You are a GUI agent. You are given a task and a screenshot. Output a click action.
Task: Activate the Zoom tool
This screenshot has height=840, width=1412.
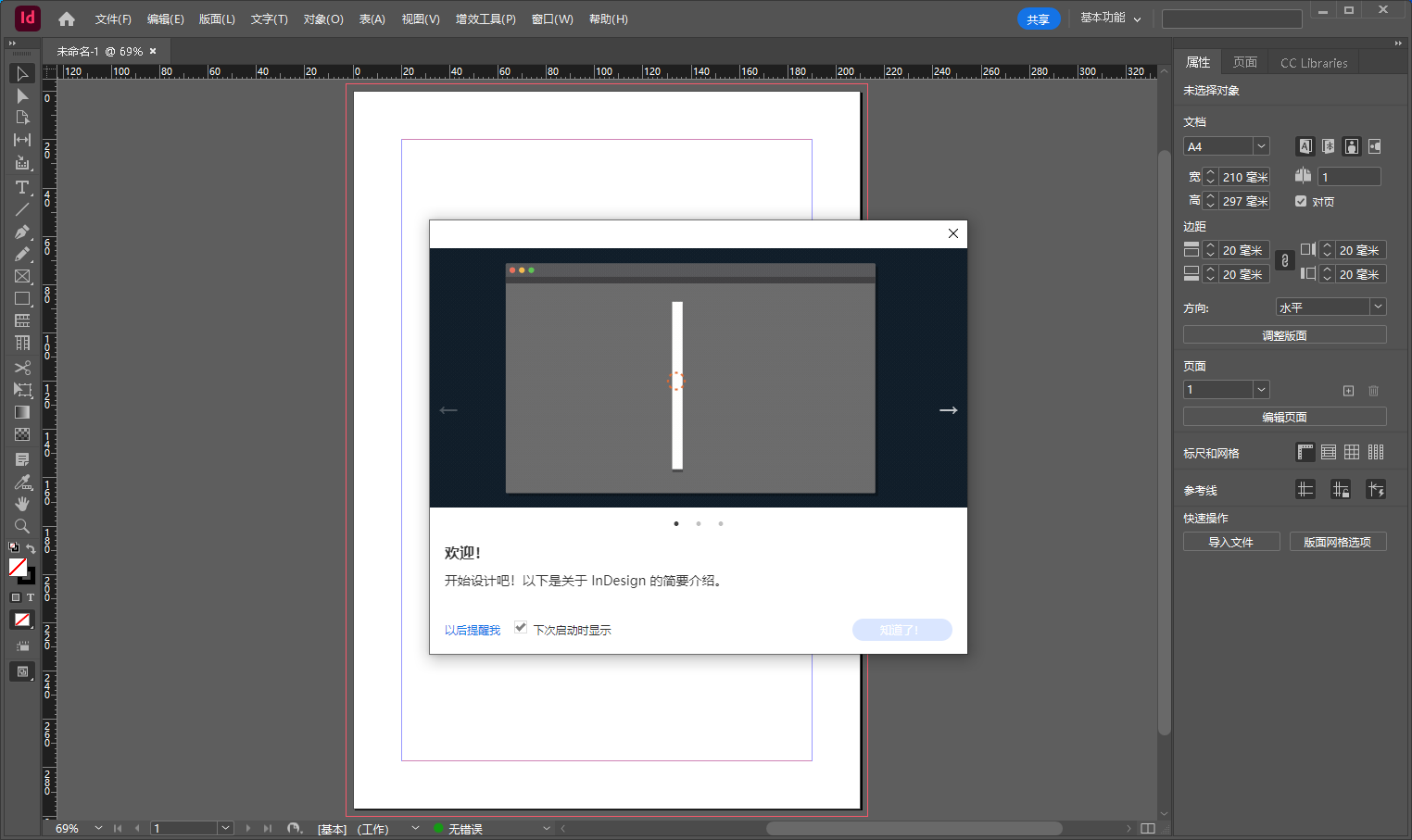point(22,526)
